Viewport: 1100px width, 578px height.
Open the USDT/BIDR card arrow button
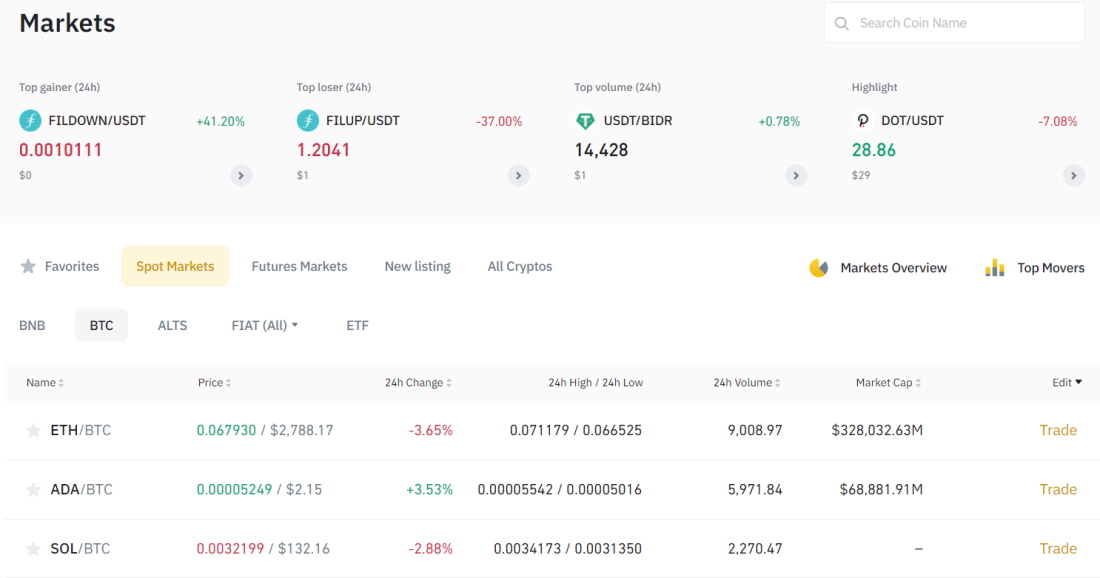(796, 175)
